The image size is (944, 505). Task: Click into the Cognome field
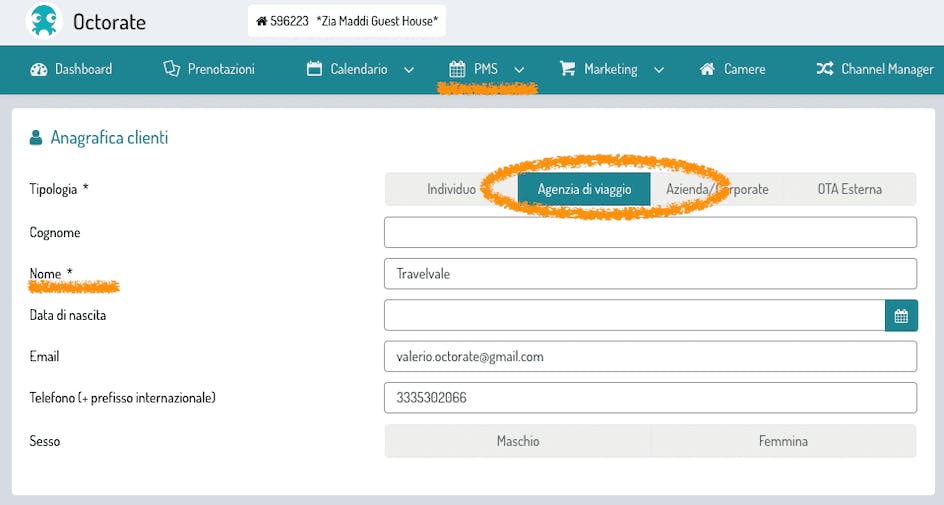click(x=650, y=232)
